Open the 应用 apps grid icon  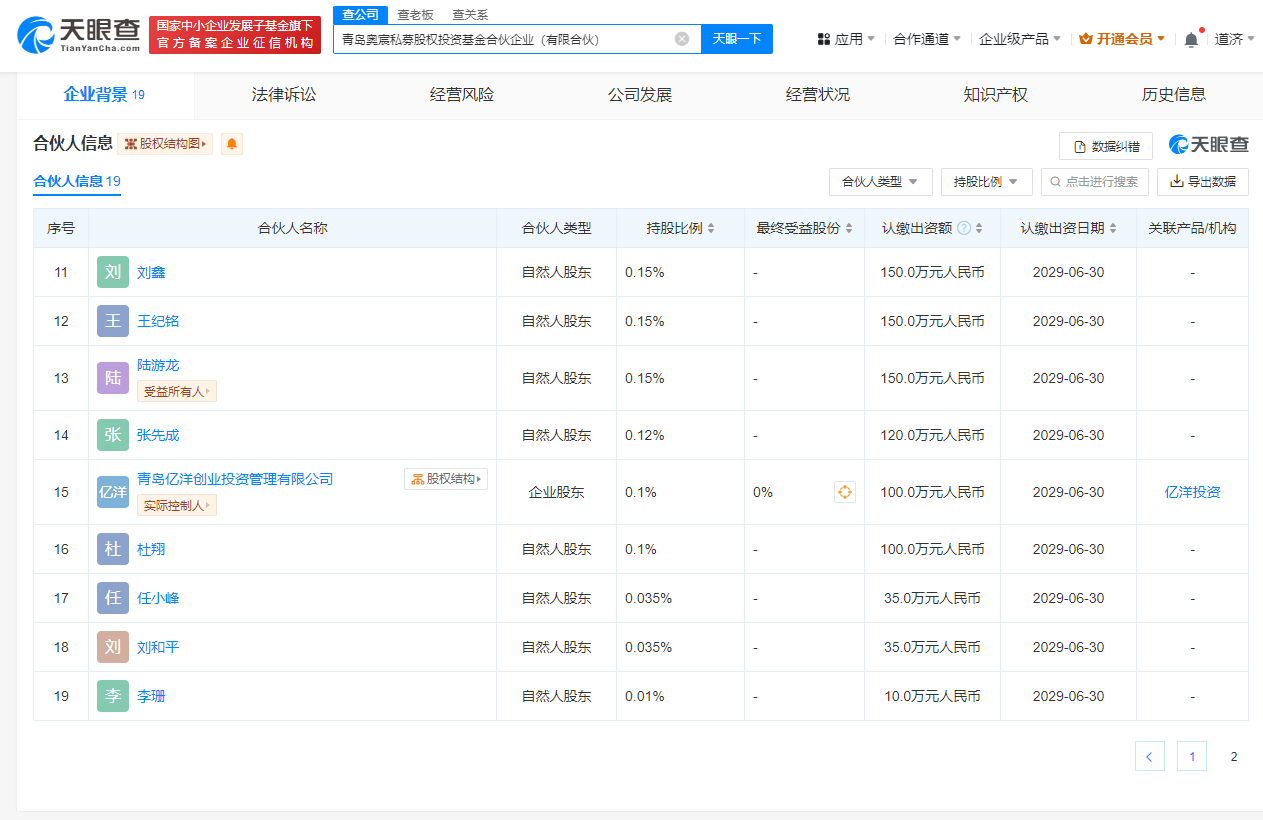click(x=823, y=37)
